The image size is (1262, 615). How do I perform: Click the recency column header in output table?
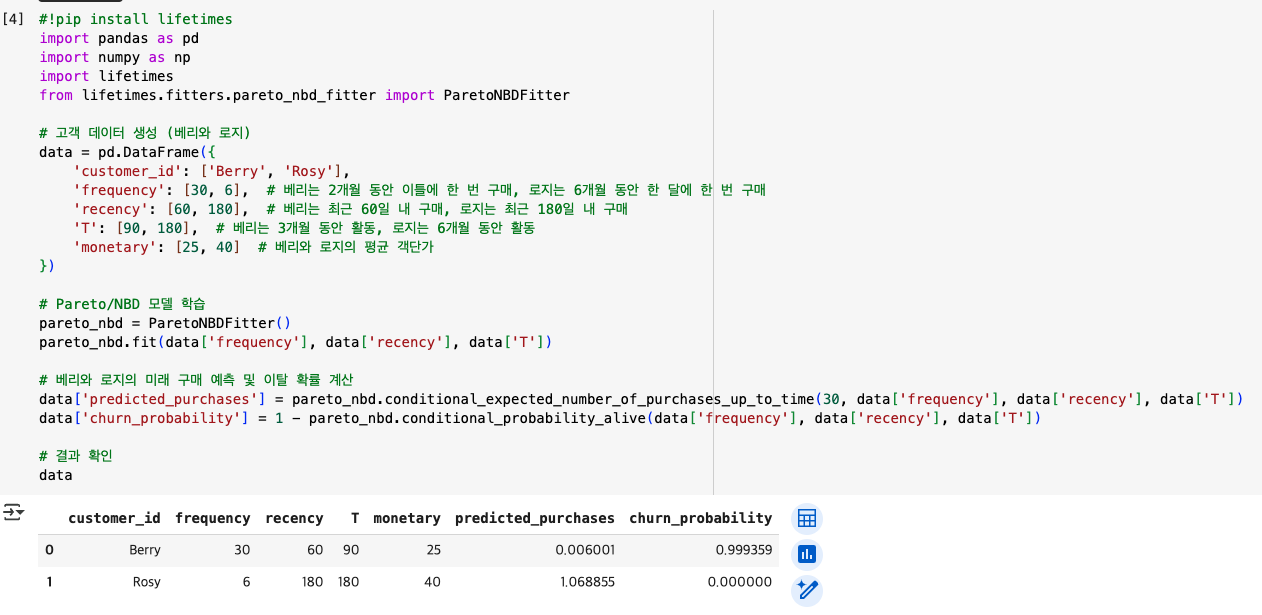pos(294,518)
